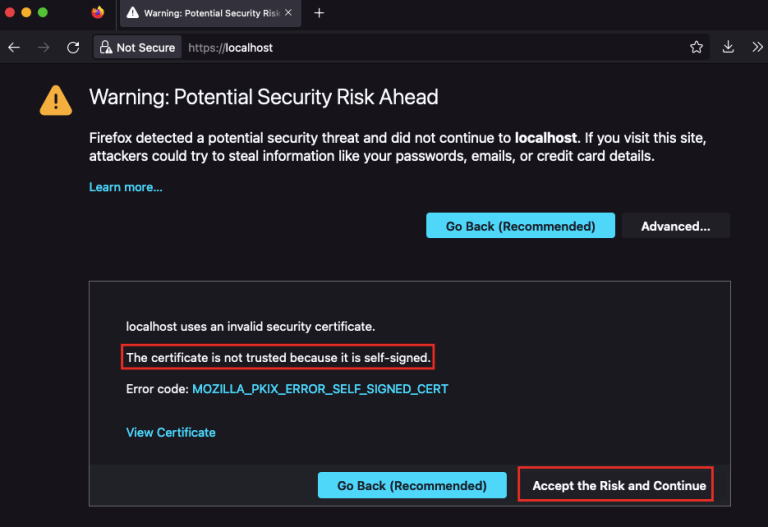This screenshot has width=768, height=527.
Task: Click the top Go Back (Recommended) button
Action: 520,226
